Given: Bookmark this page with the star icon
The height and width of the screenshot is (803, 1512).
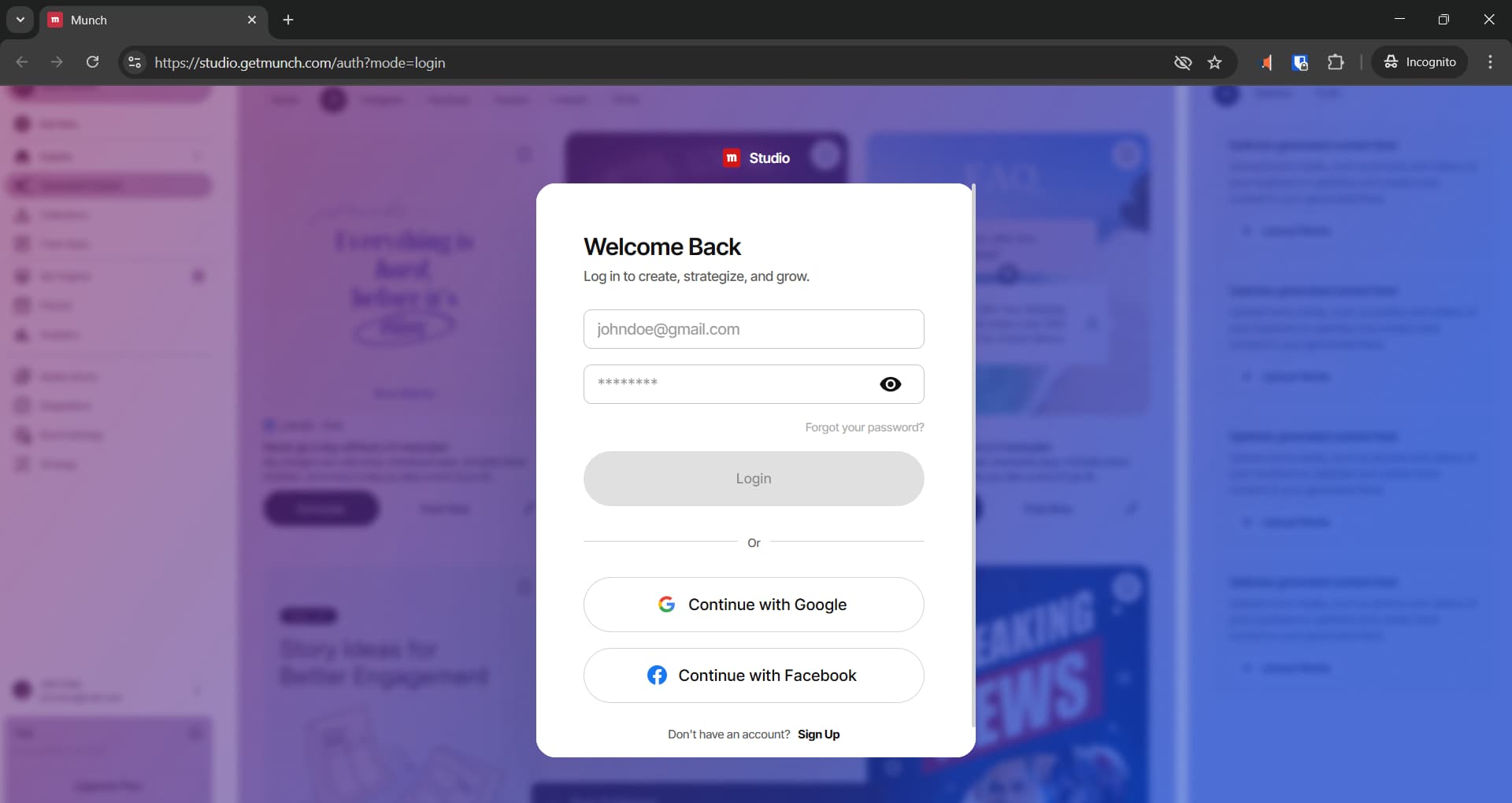Looking at the screenshot, I should (1214, 62).
